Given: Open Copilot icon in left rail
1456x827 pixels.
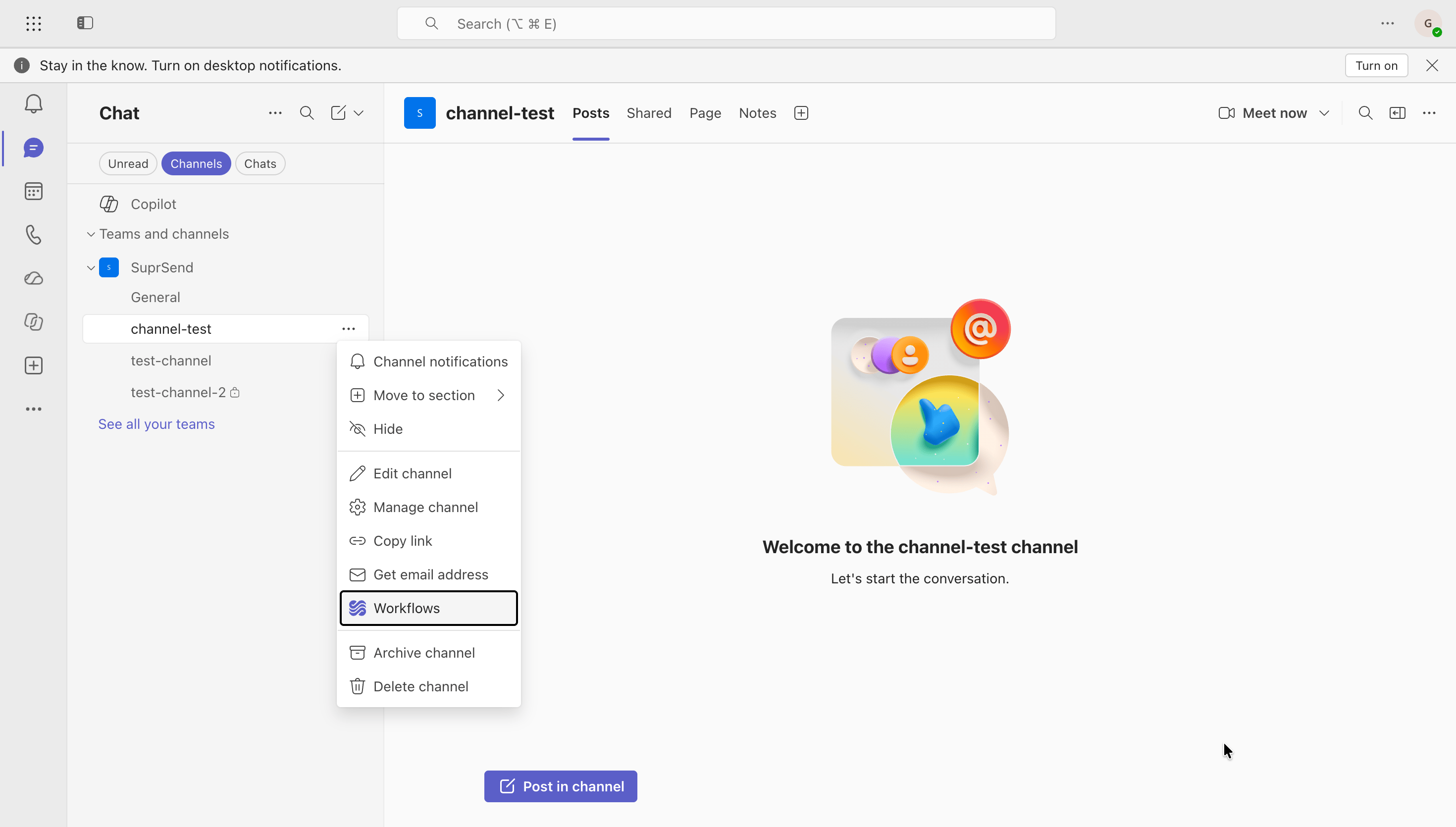Looking at the screenshot, I should point(34,322).
